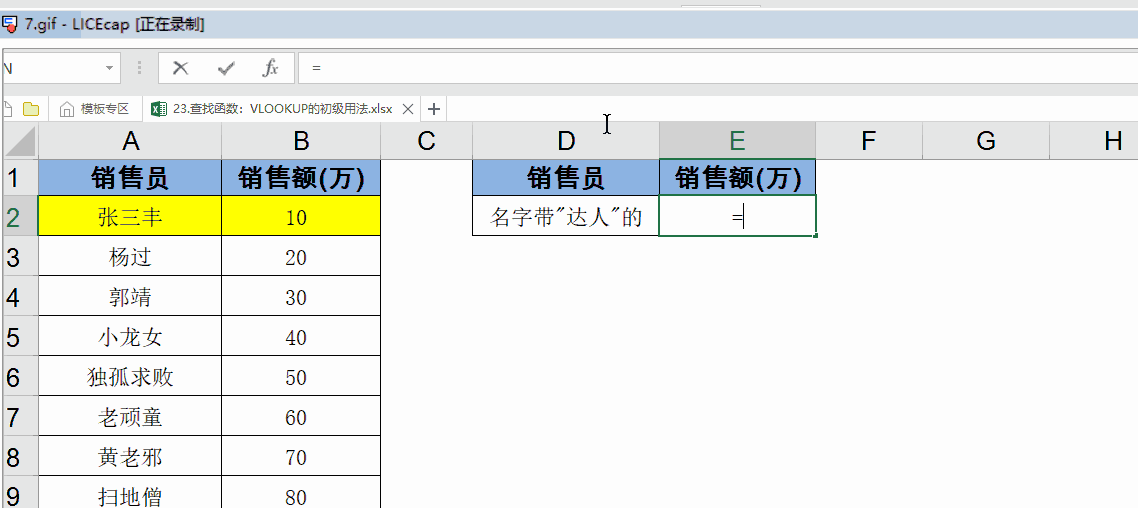Cancel the formula entry with X icon
This screenshot has height=508, width=1138.
180,68
